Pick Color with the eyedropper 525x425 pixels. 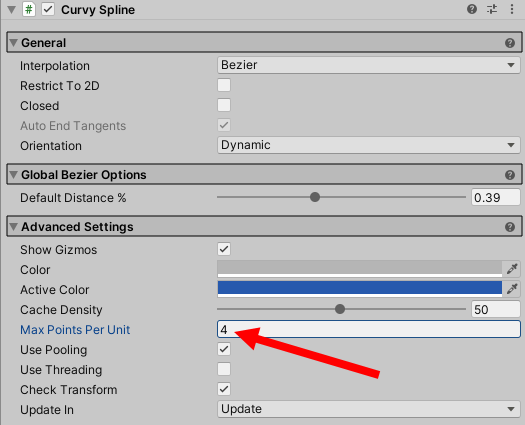[512, 269]
